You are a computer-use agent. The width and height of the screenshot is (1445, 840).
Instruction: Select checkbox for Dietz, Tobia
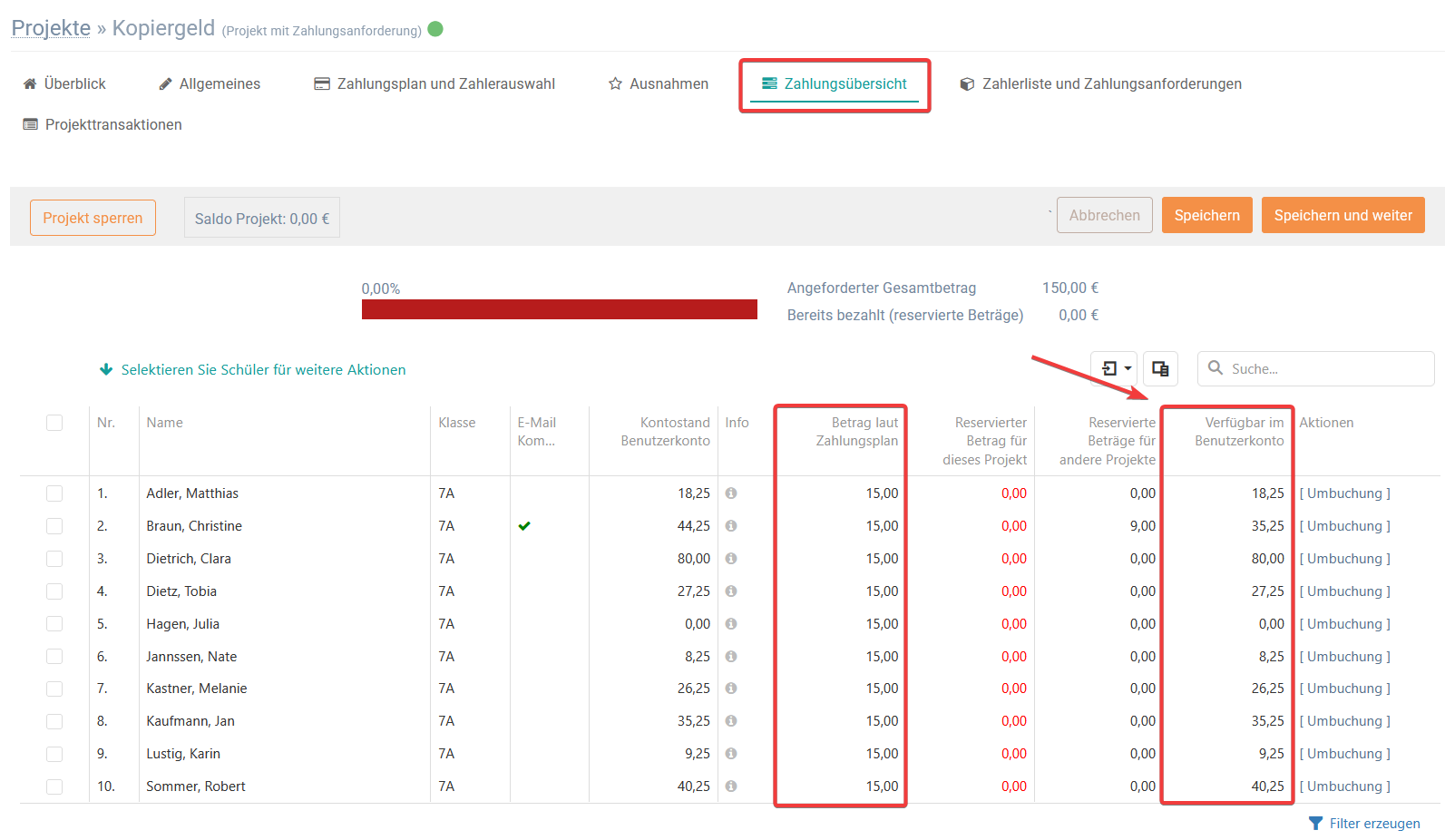click(54, 591)
